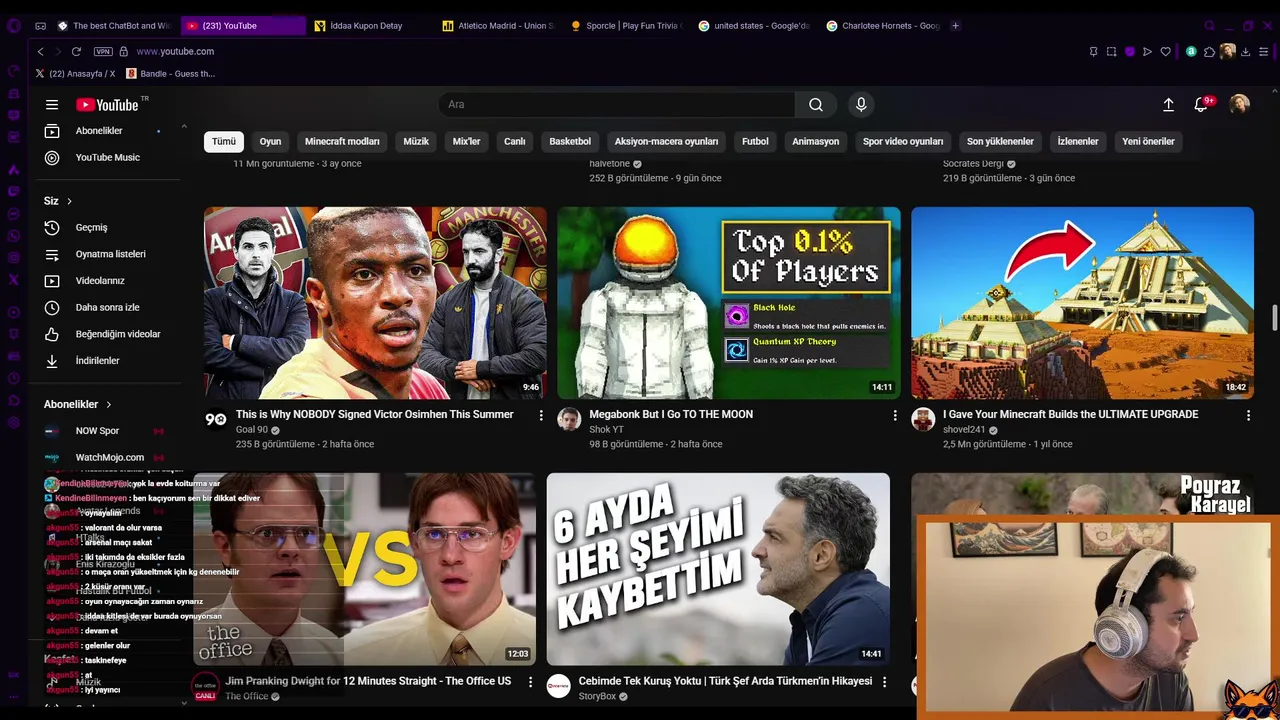Bookmark the page with the heart icon
The image size is (1280, 720).
pyautogui.click(x=1165, y=51)
